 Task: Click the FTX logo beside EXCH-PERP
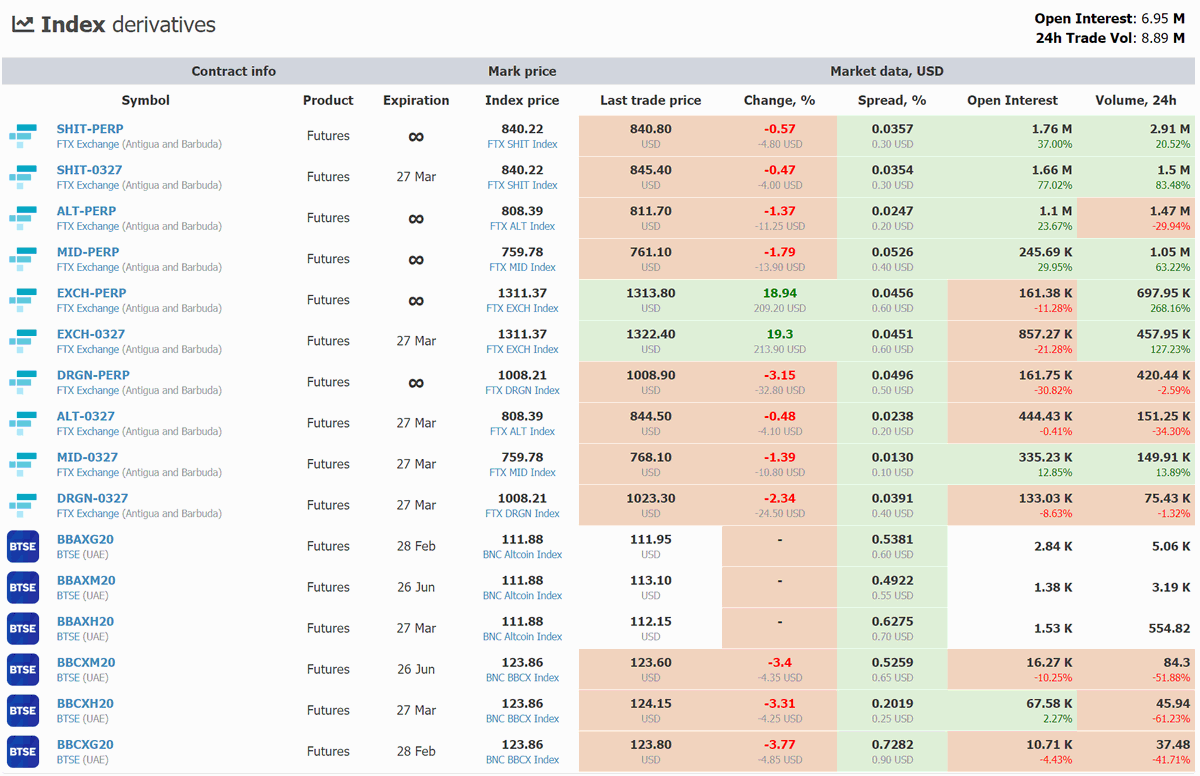coord(22,300)
